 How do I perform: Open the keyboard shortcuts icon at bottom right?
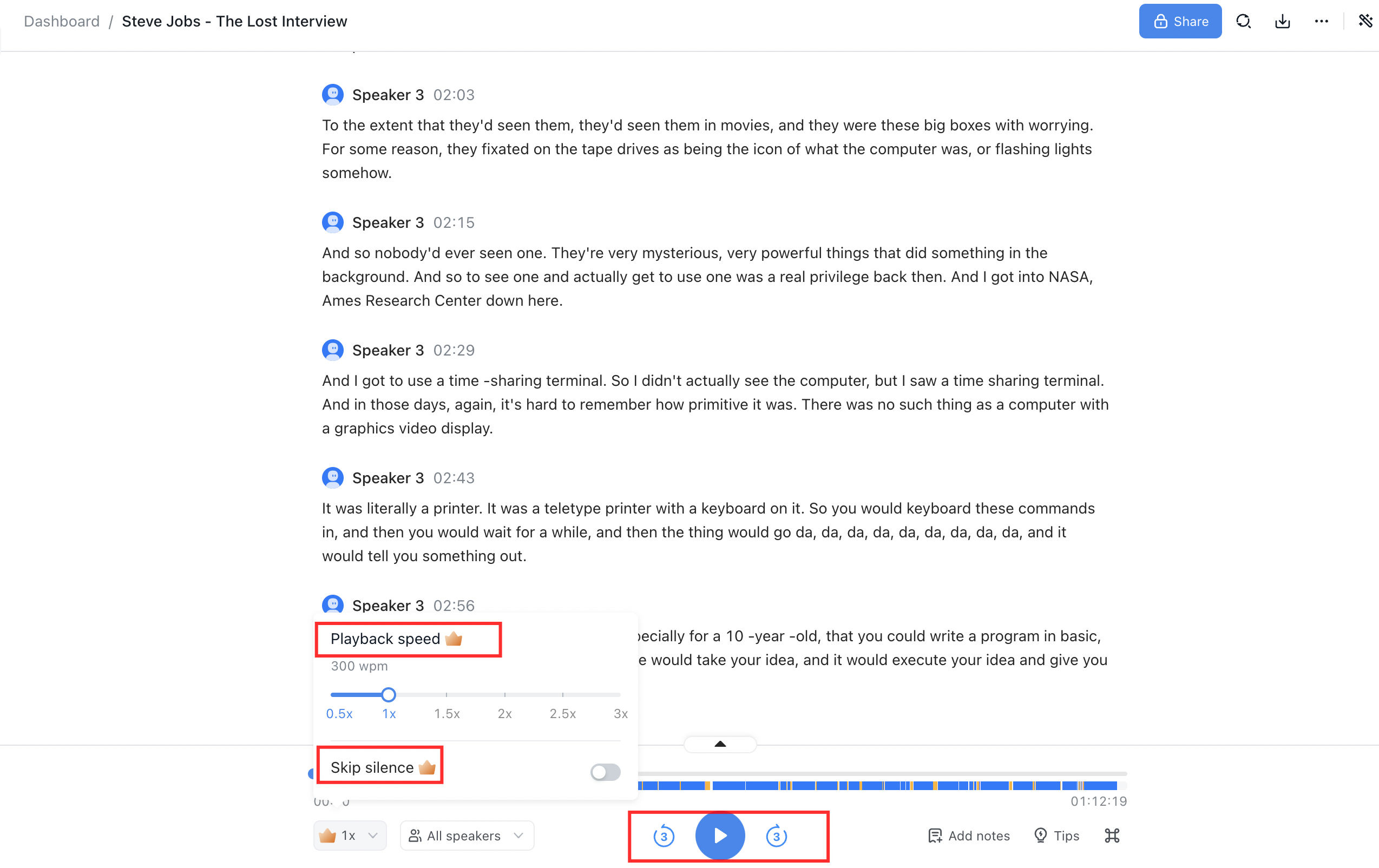click(x=1112, y=836)
